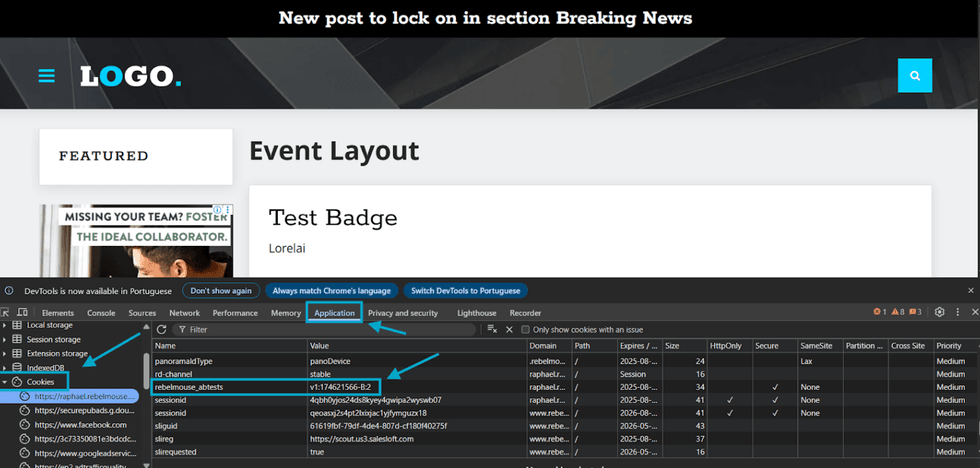The height and width of the screenshot is (468, 980).
Task: Click the Local storage table icon
Action: pyautogui.click(x=17, y=325)
